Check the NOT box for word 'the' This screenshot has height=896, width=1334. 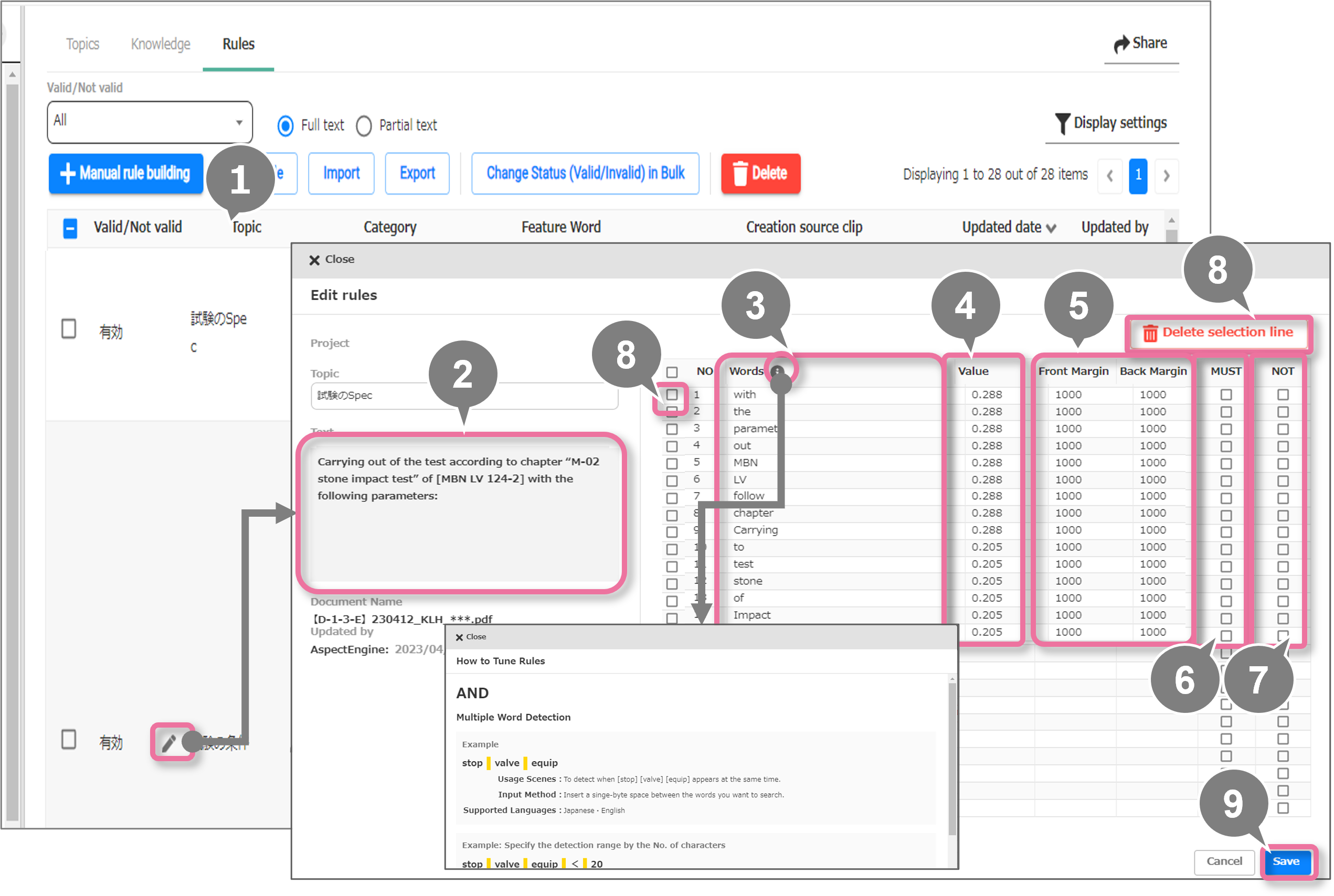tap(1283, 412)
